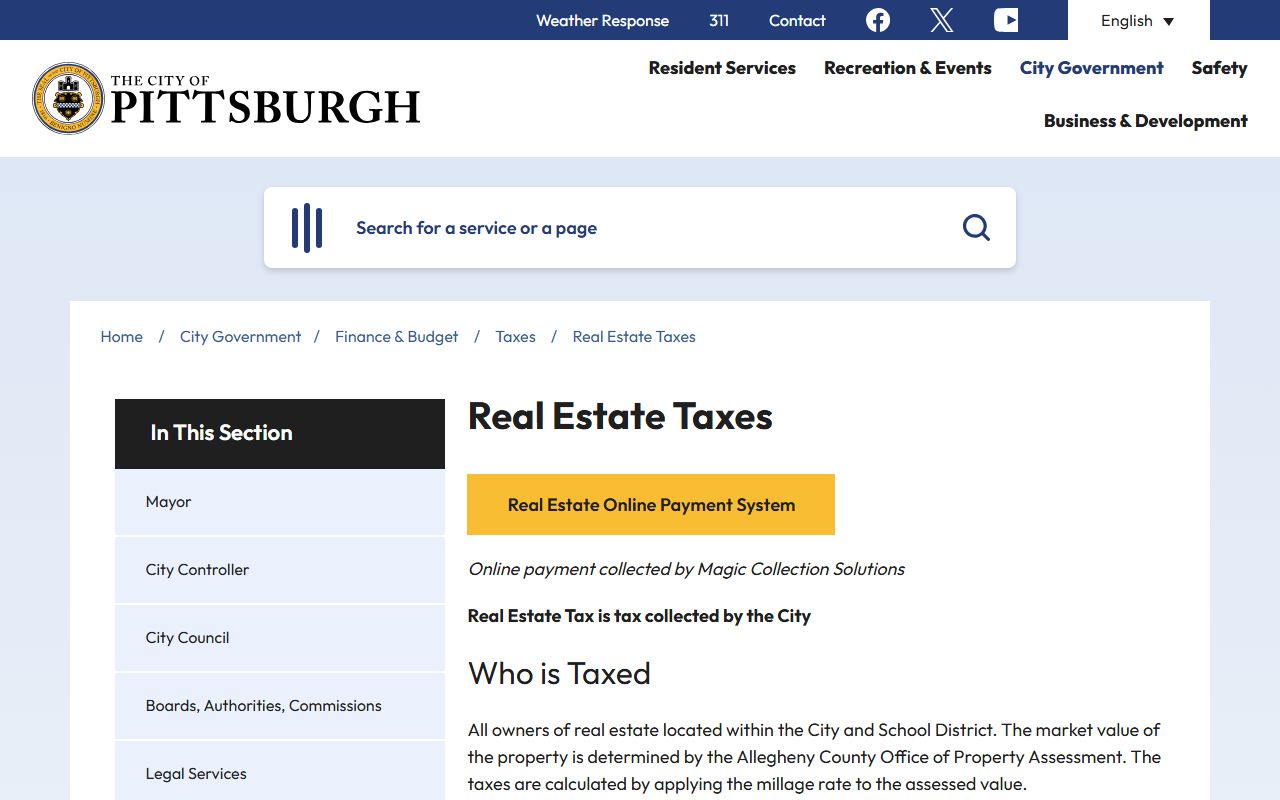Focus the 'Search for a service or a page' field
The image size is (1280, 800).
[640, 228]
